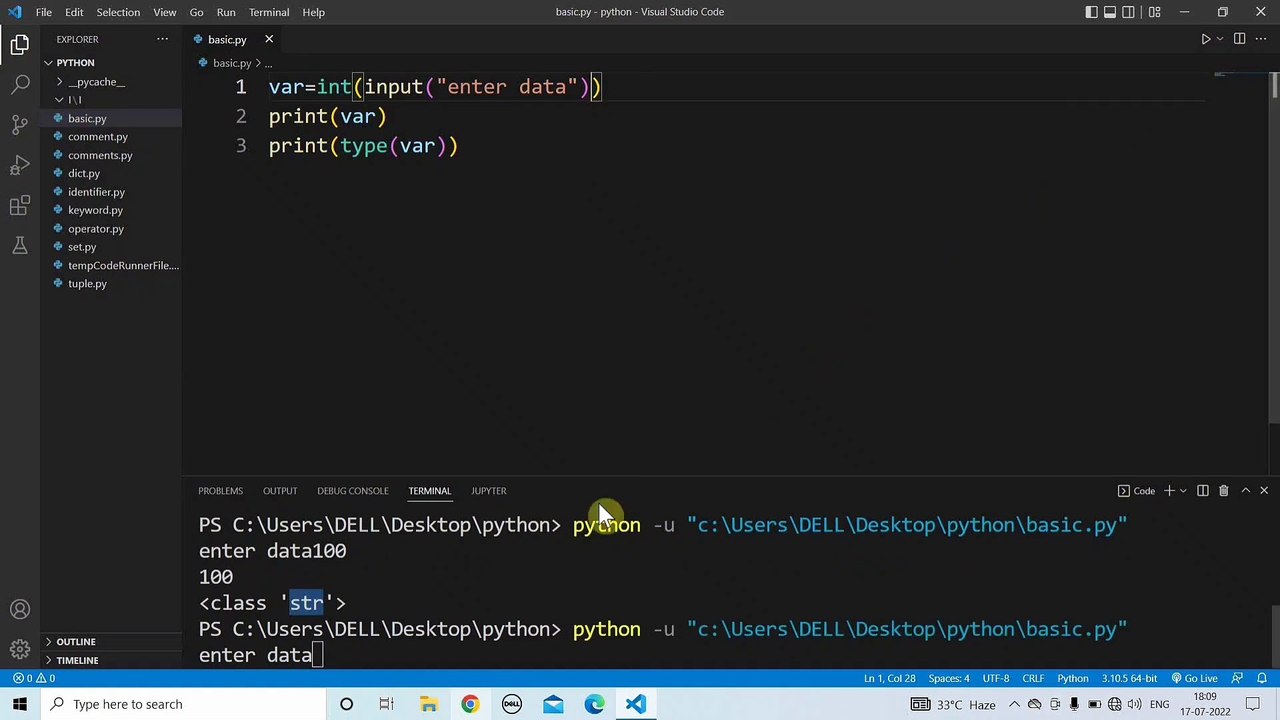Toggle the bottom panel layout button
Image resolution: width=1280 pixels, height=720 pixels.
tap(1110, 12)
